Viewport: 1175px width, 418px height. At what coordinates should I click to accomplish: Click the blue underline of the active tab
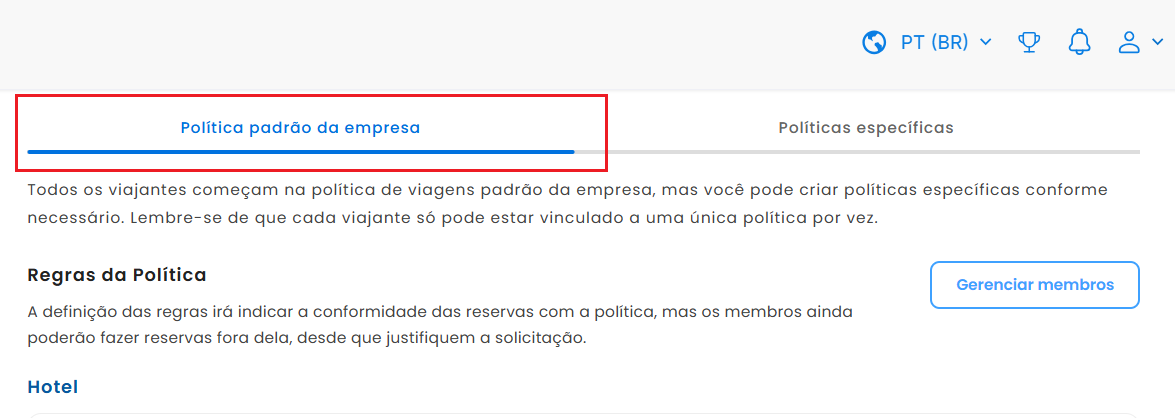click(x=300, y=151)
